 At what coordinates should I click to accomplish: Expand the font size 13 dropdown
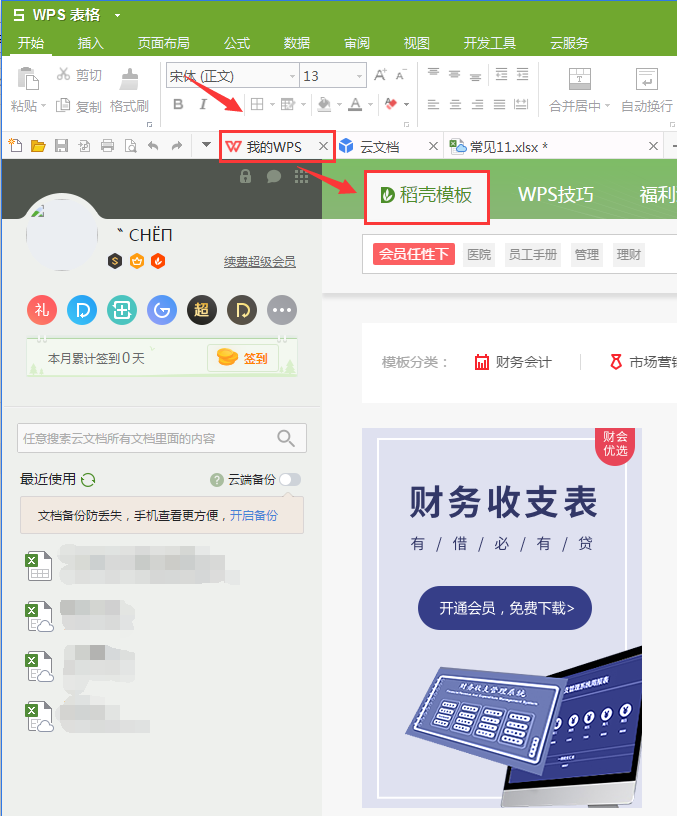359,76
